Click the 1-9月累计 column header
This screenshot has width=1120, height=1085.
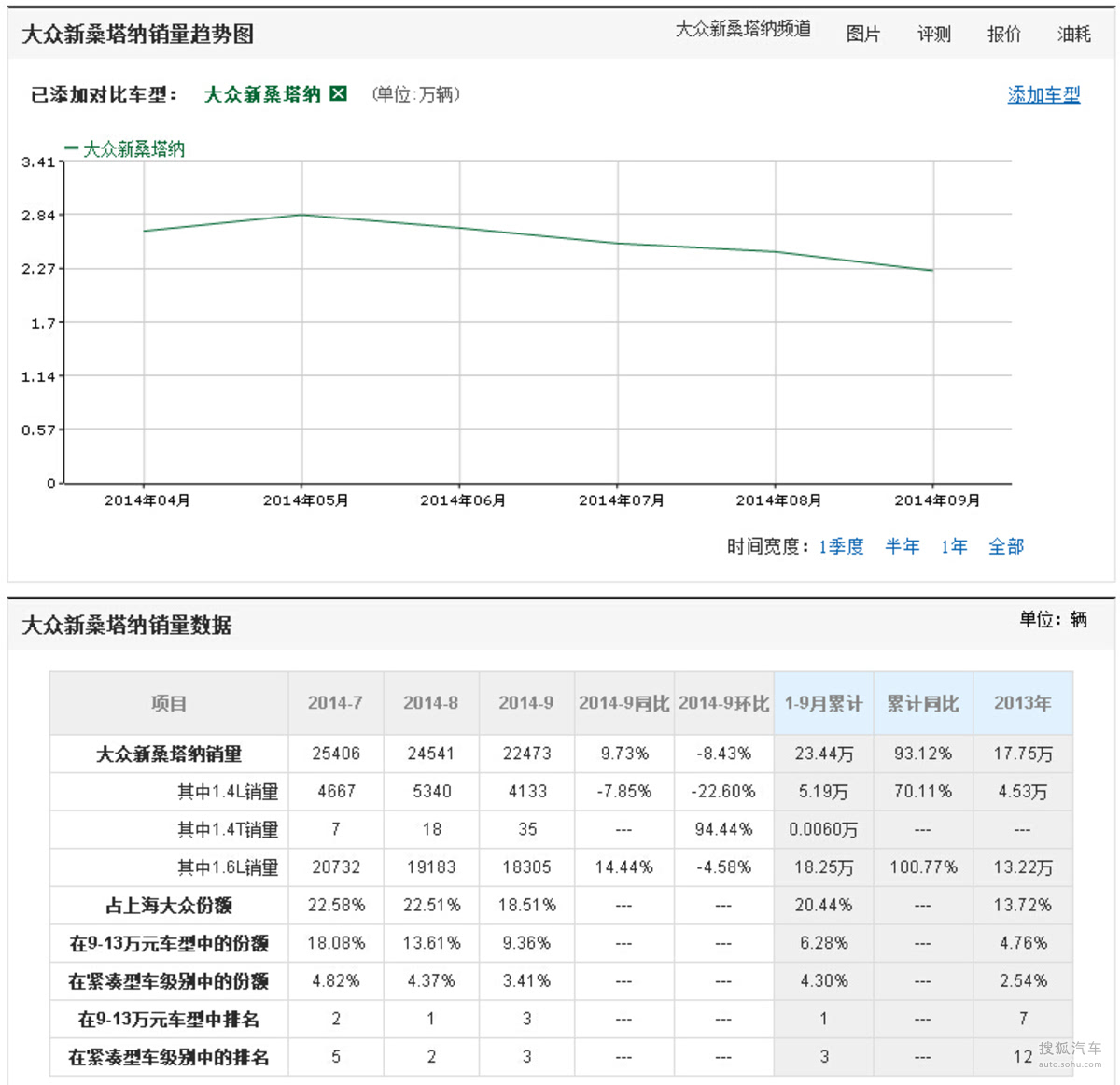(823, 703)
